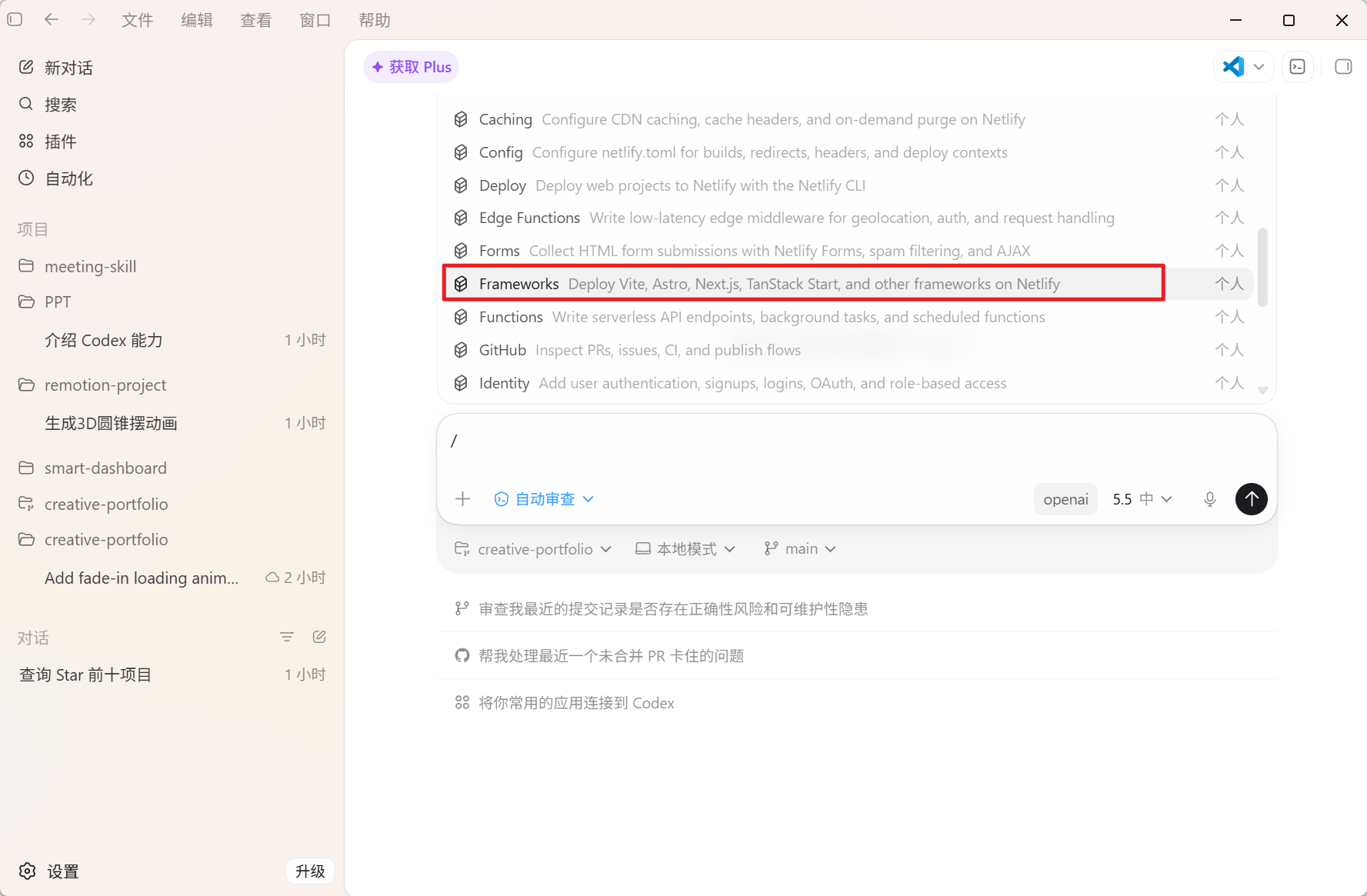Open the 5.5 中 model dropdown
This screenshot has height=896, width=1367.
[1142, 499]
